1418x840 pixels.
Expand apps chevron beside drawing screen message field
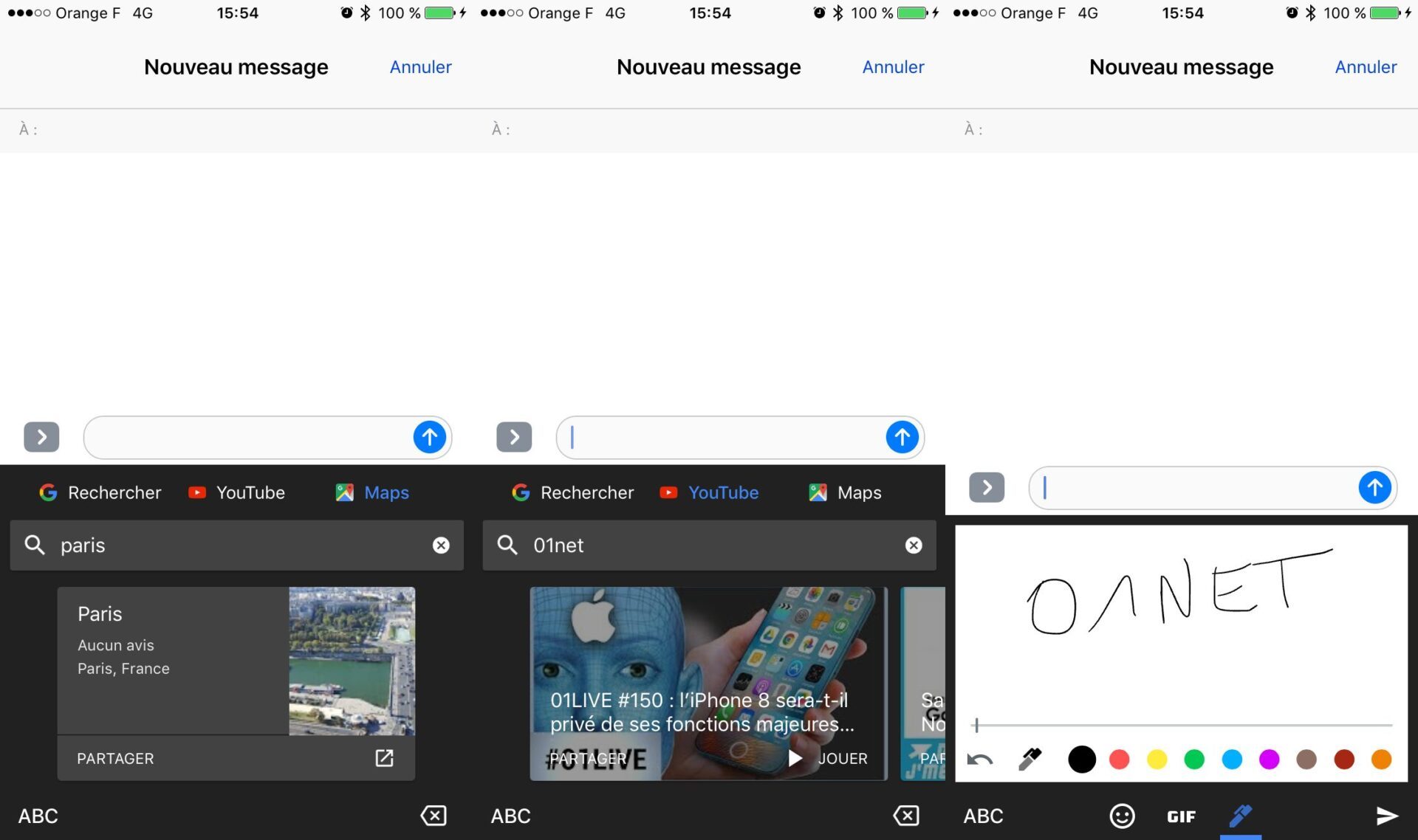pyautogui.click(x=987, y=487)
